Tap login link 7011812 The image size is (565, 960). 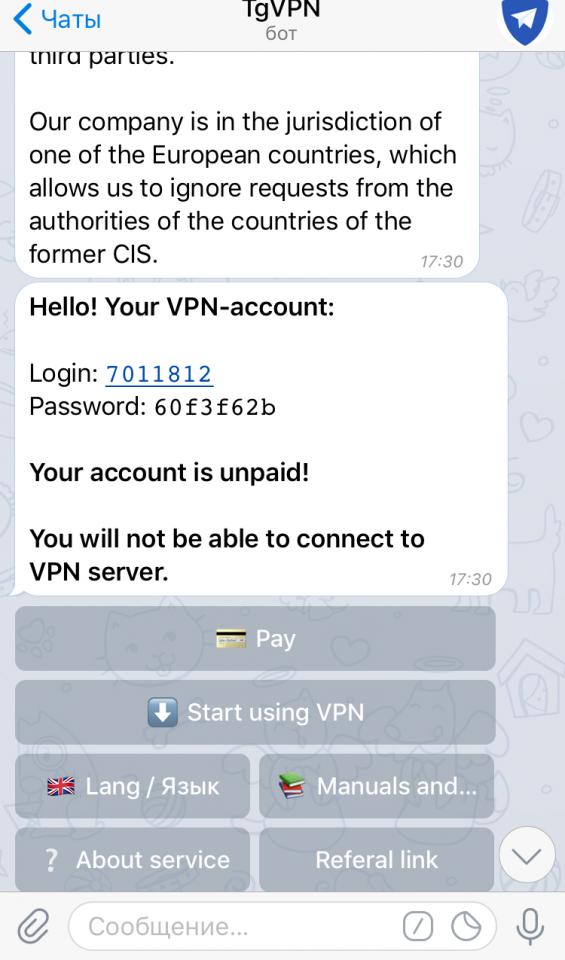159,373
